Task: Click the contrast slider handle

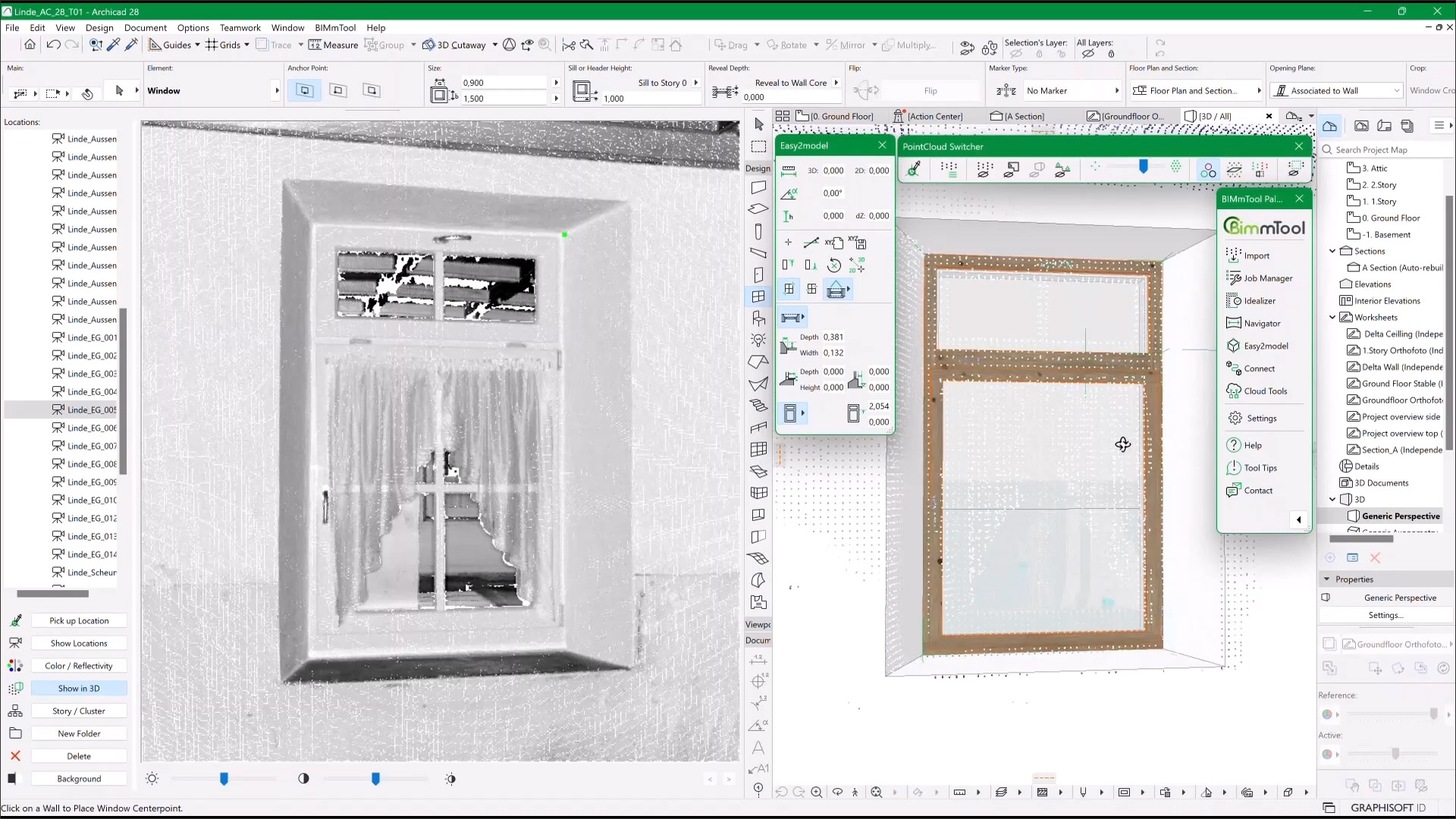Action: click(x=375, y=779)
